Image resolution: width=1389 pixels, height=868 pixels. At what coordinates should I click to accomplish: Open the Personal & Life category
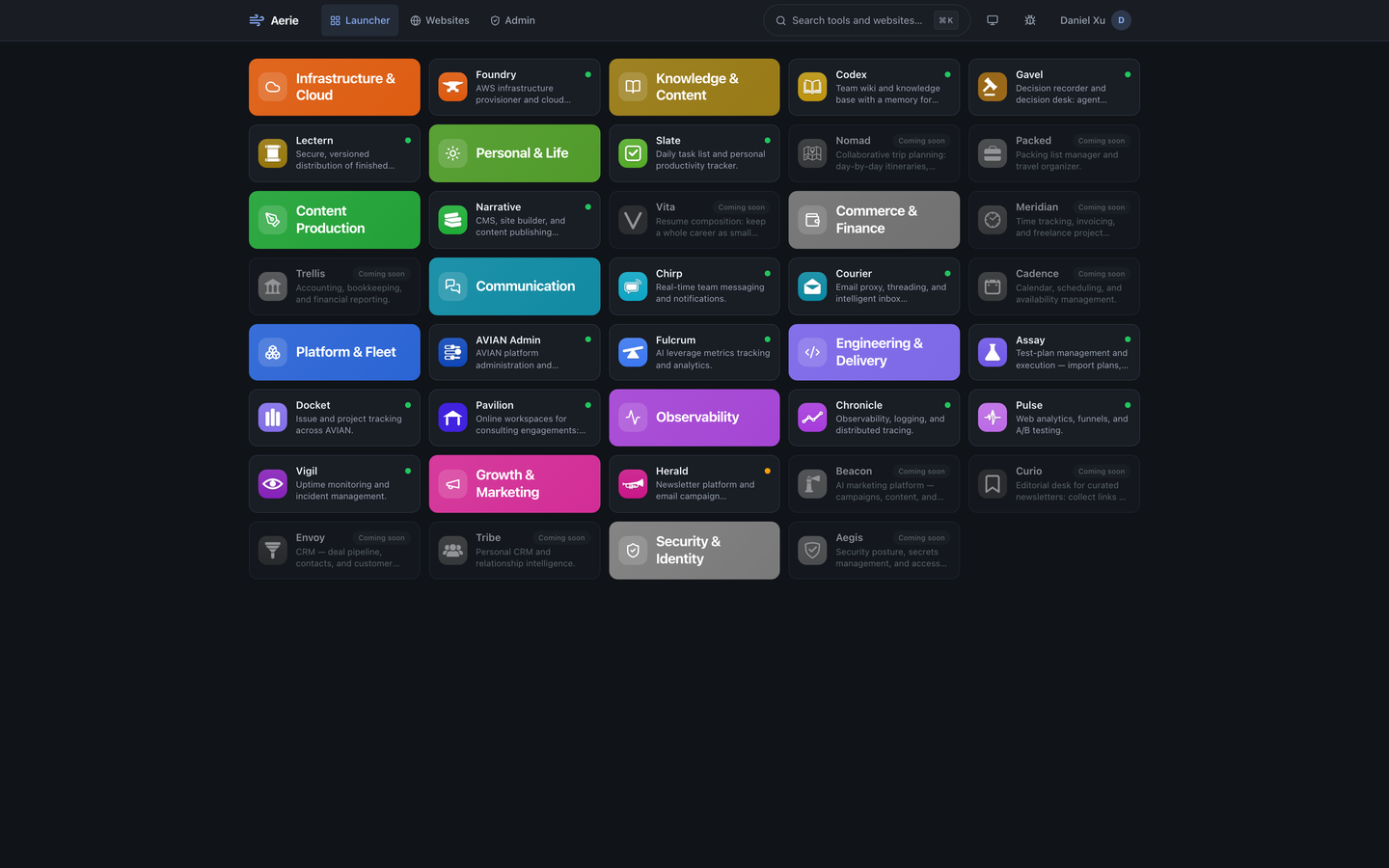point(514,153)
